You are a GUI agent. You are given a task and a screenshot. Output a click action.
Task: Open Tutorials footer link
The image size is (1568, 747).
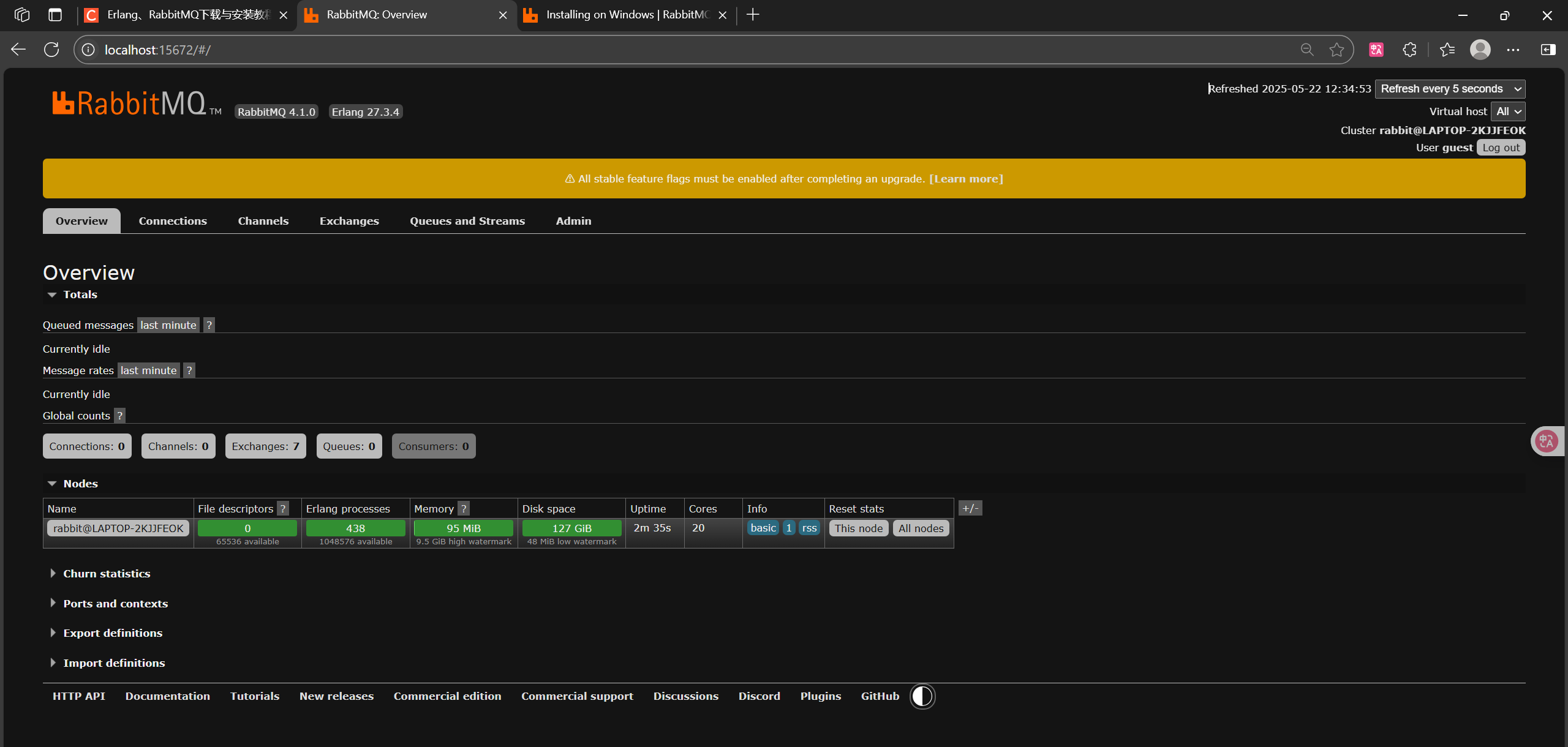coord(255,696)
